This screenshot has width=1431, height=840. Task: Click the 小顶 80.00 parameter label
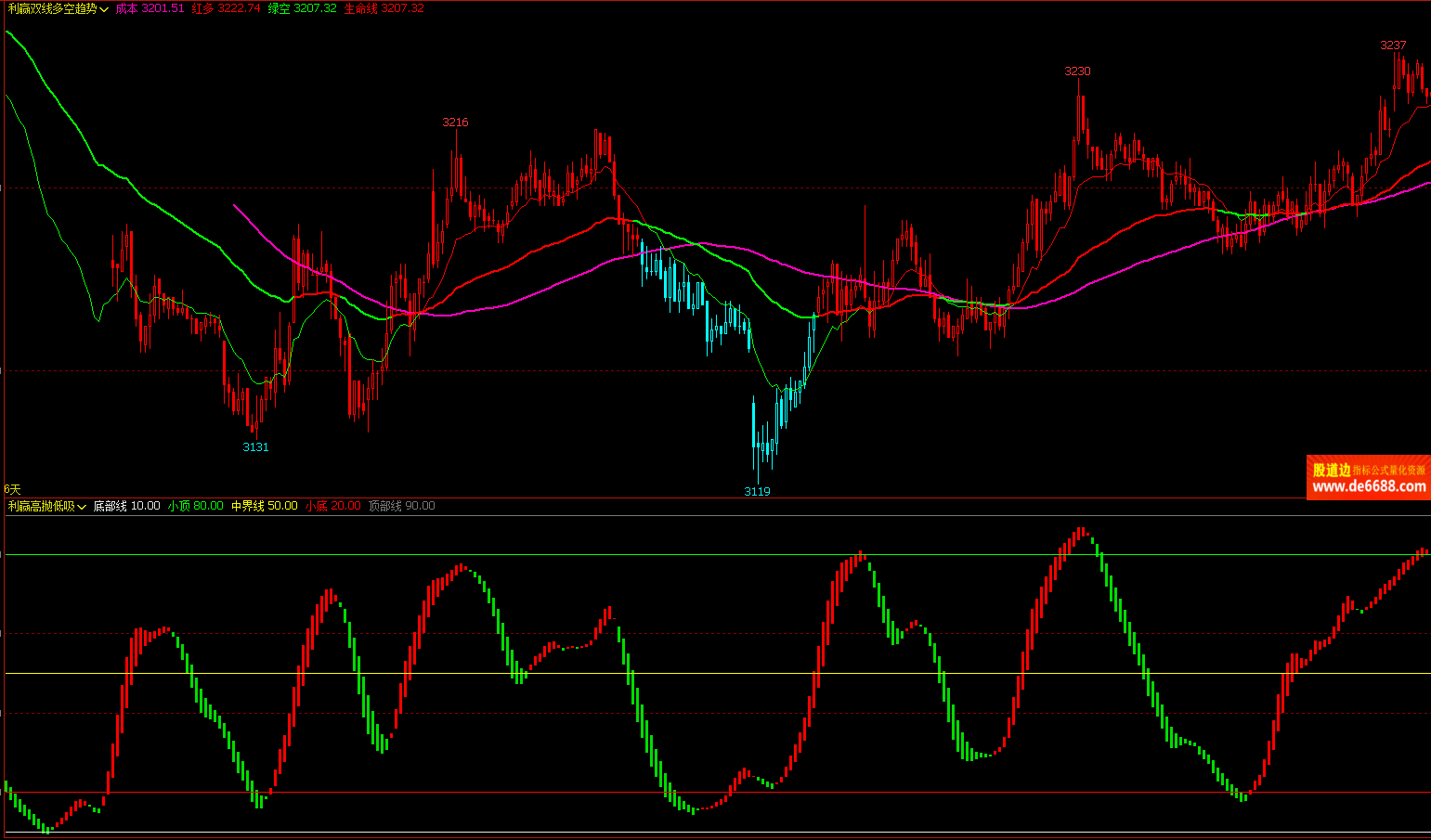(195, 506)
